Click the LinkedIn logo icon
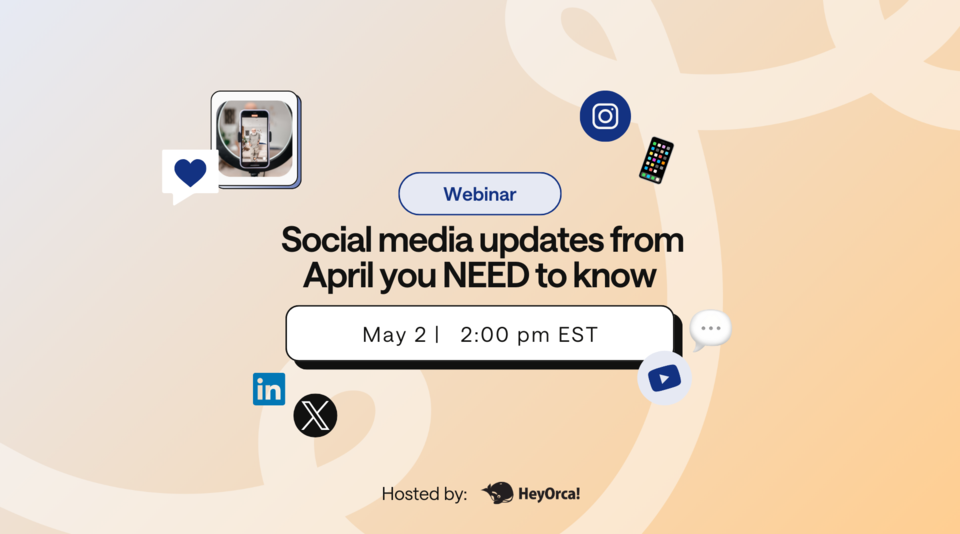This screenshot has width=960, height=534. (x=269, y=389)
